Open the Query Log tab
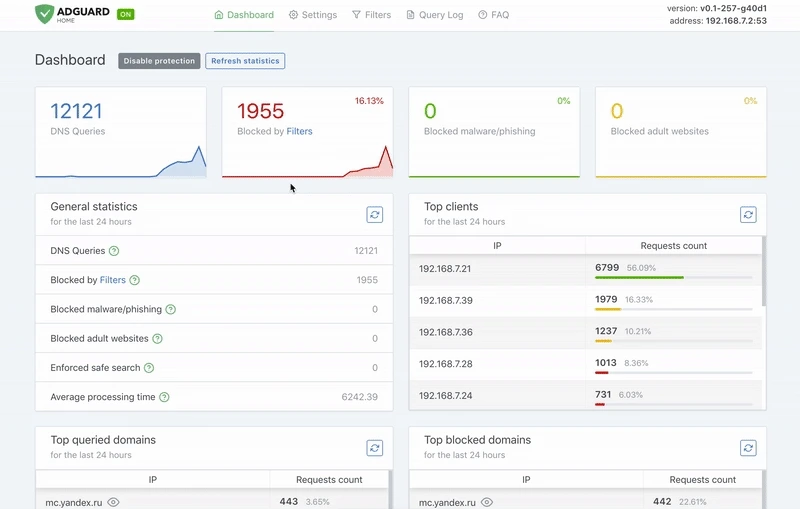Image resolution: width=800 pixels, height=509 pixels. click(x=435, y=15)
